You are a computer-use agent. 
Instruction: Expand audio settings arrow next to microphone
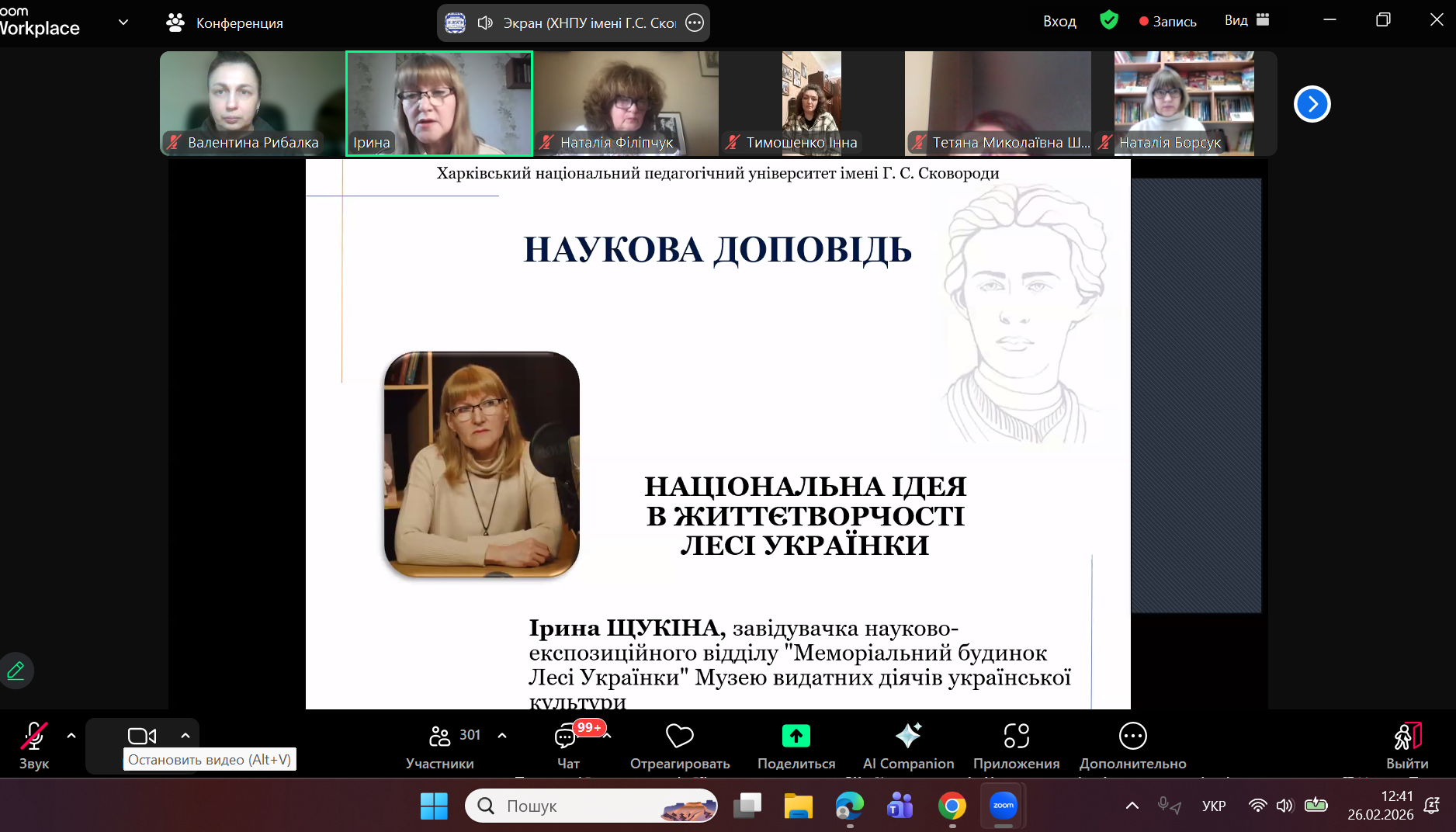tap(71, 735)
